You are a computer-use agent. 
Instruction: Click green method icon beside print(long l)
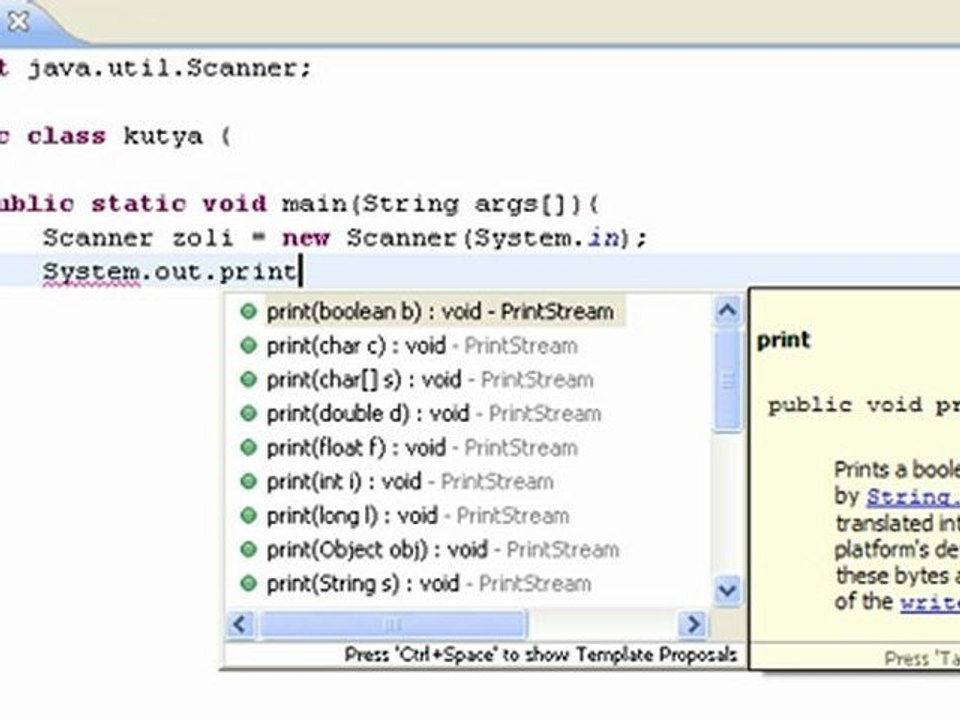[x=248, y=516]
